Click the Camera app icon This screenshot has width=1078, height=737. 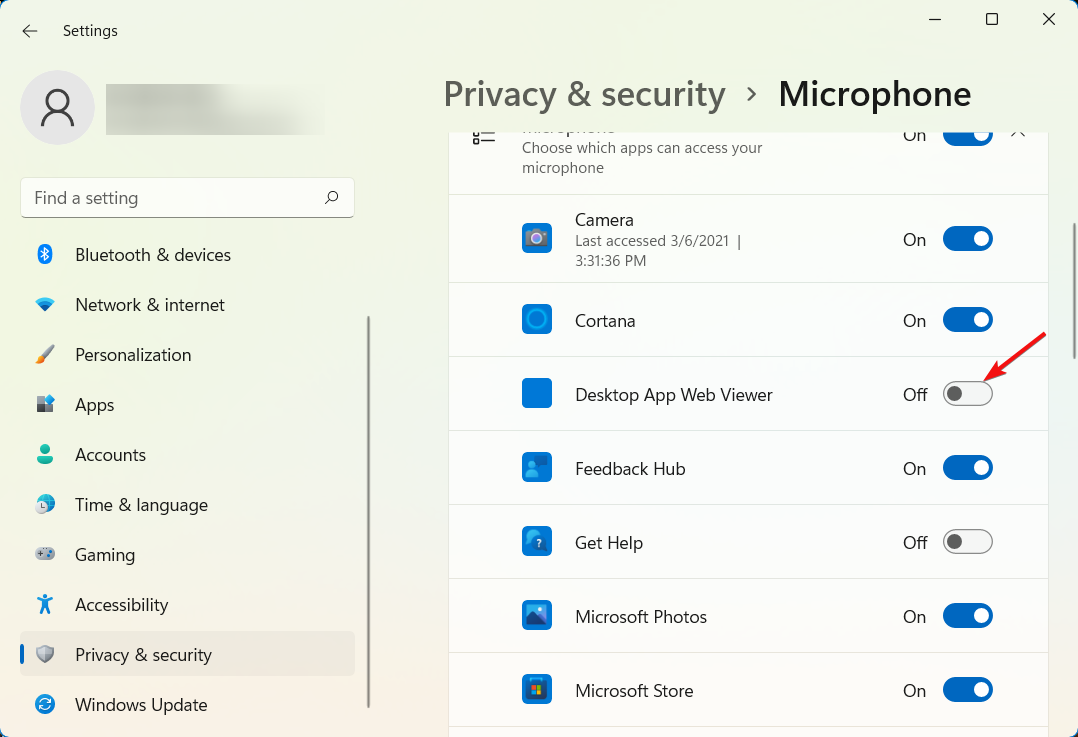point(537,239)
